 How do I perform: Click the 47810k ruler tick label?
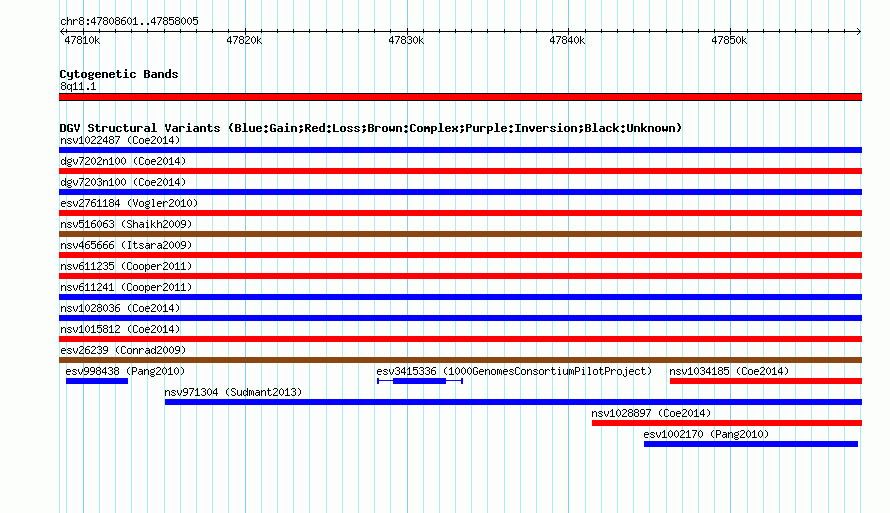click(x=82, y=40)
